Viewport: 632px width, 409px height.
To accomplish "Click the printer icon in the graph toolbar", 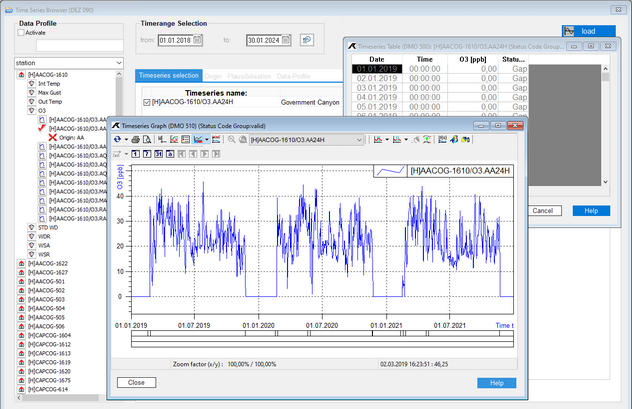I will click(x=135, y=139).
